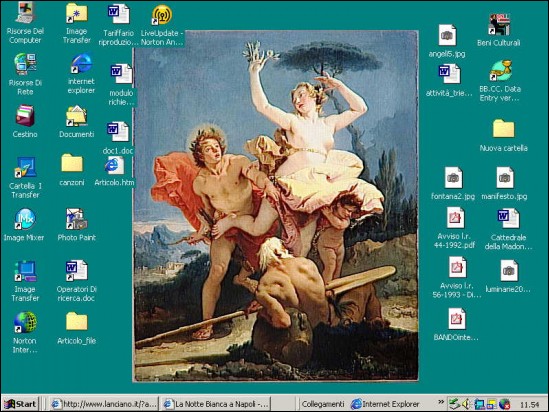This screenshot has height=412, width=549.
Task: Select the fontana2.jpg image file
Action: pyautogui.click(x=453, y=183)
